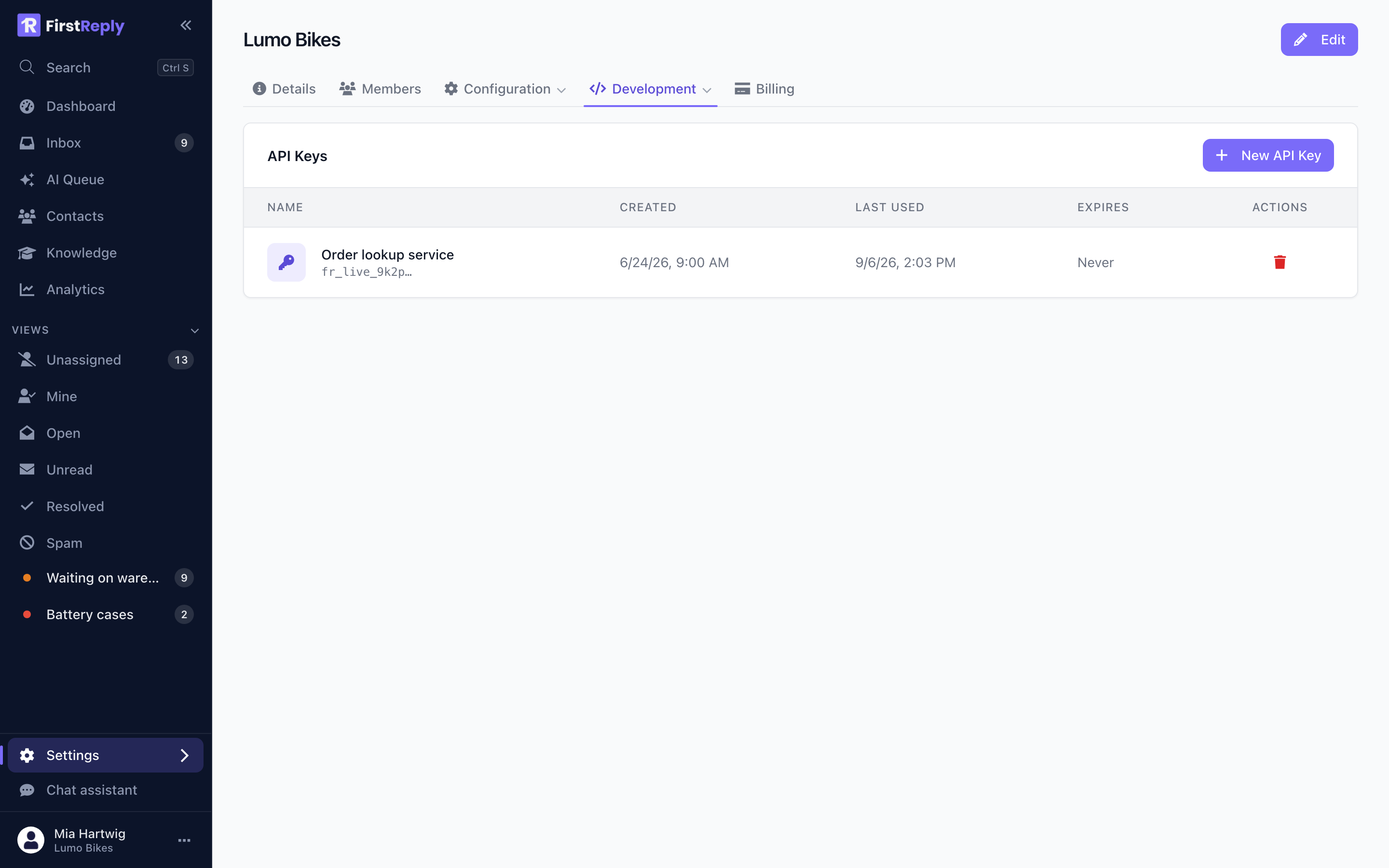Collapse the sidebar with double chevron

[x=185, y=25]
